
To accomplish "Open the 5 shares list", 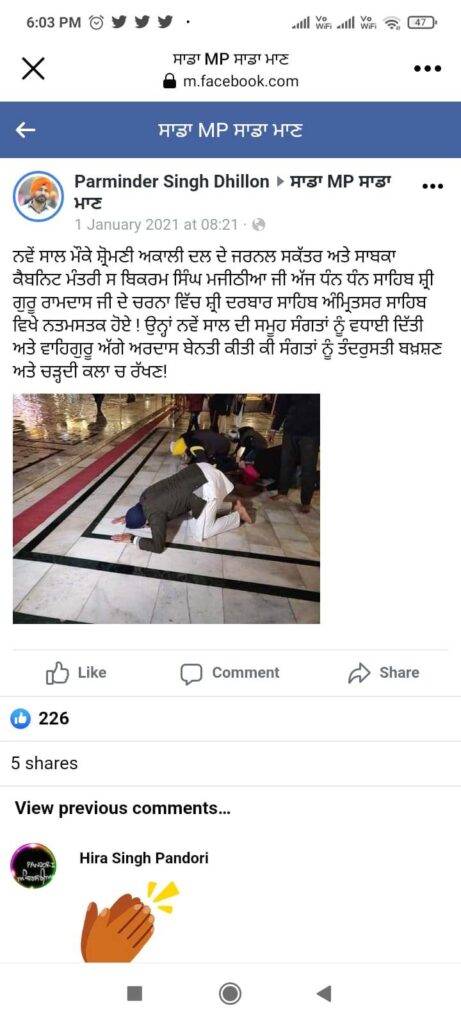I will click(44, 763).
